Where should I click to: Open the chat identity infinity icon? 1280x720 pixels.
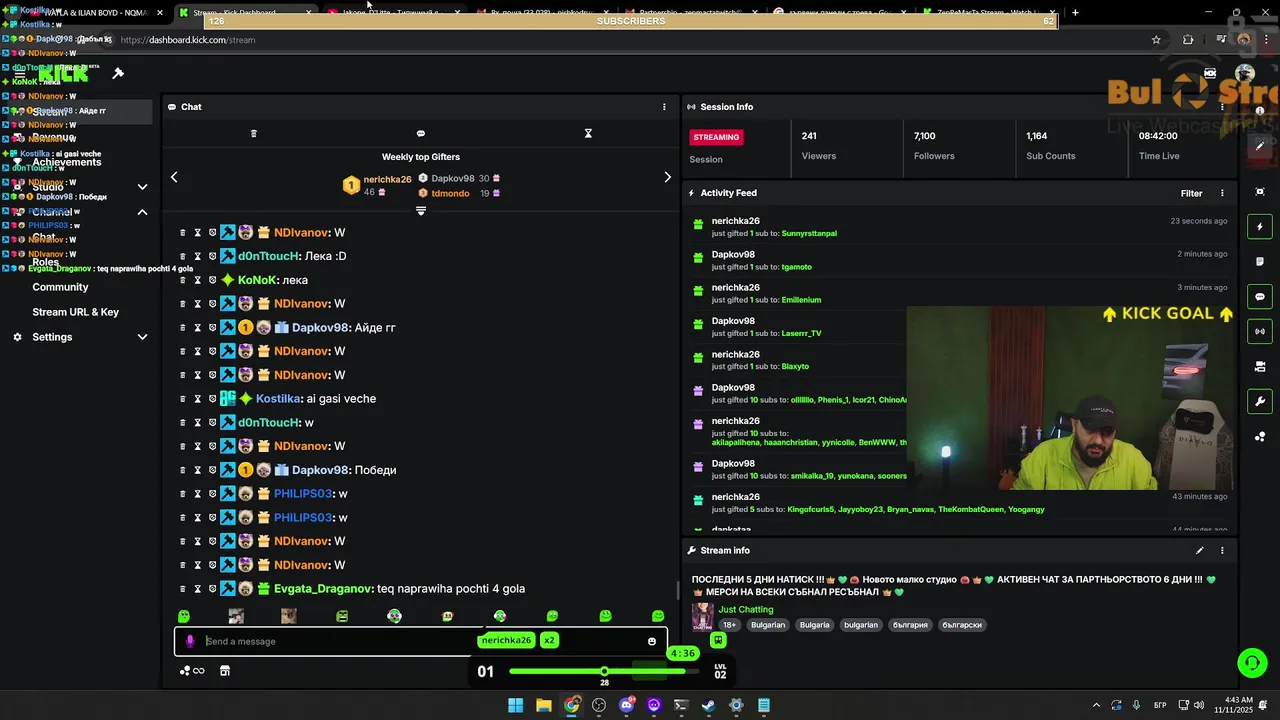(x=192, y=671)
